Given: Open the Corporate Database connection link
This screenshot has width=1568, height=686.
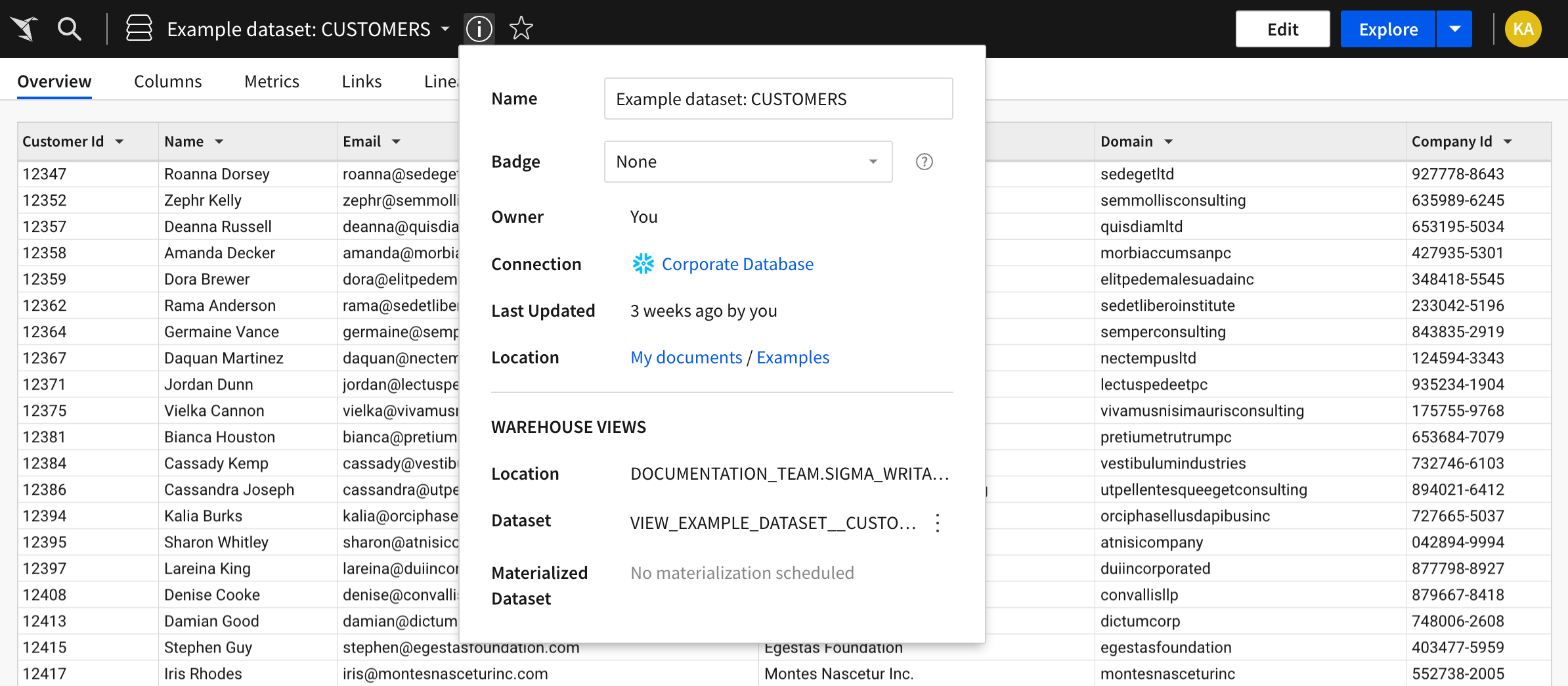Looking at the screenshot, I should pos(737,264).
